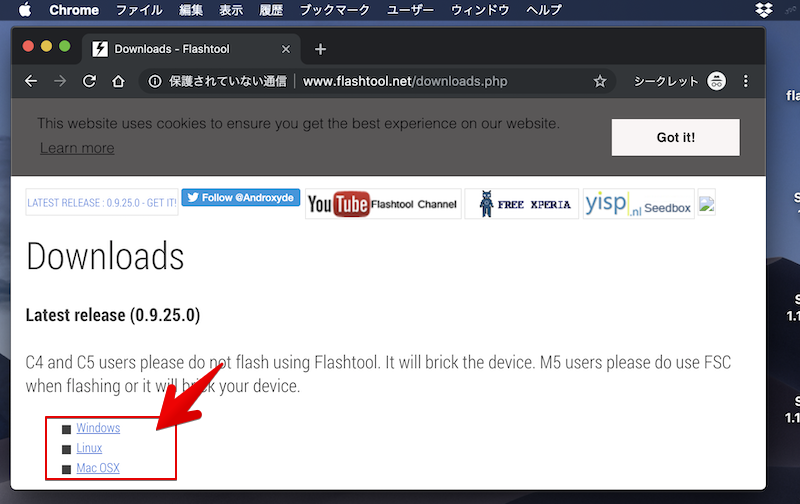Screen dimensions: 800x504
Task: Open the Apple menu
Action: (x=25, y=10)
